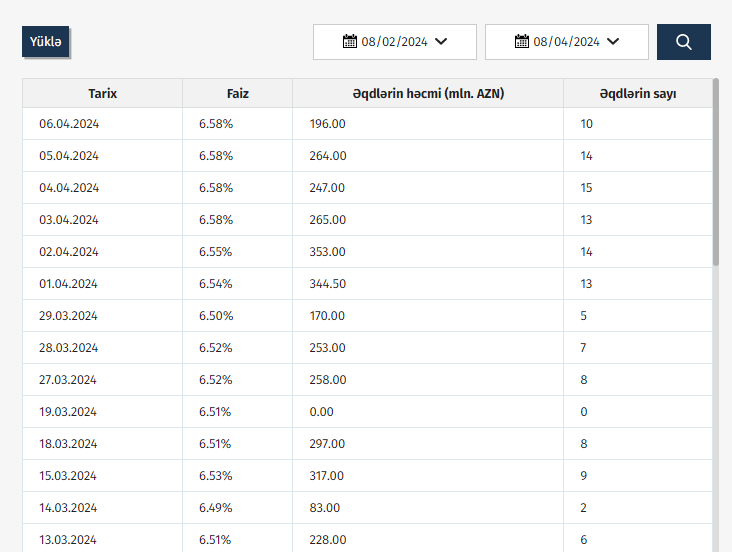Click the Tarix column header
732x552 pixels.
pos(102,94)
